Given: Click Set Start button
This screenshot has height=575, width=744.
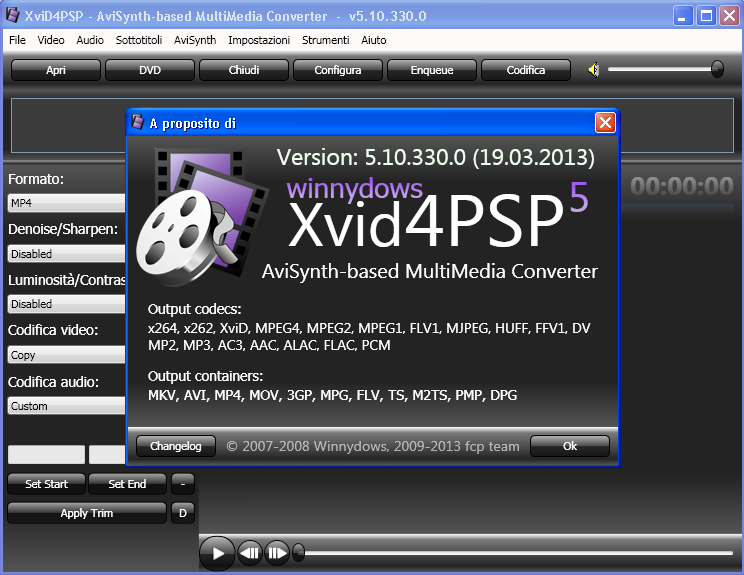Looking at the screenshot, I should 46,484.
